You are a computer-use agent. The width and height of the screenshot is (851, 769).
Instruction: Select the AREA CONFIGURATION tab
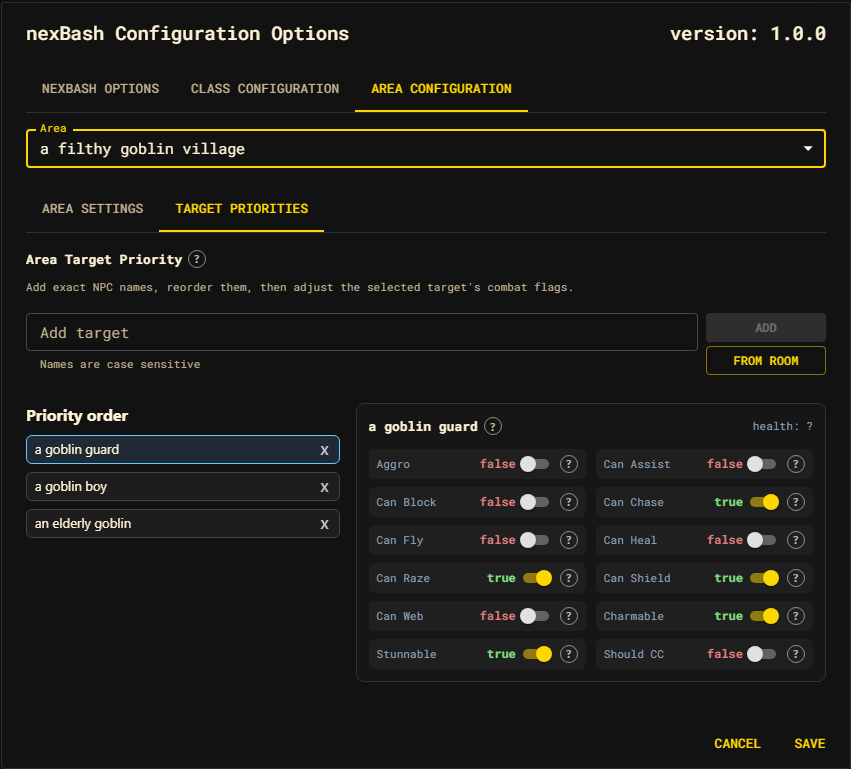pyautogui.click(x=441, y=88)
